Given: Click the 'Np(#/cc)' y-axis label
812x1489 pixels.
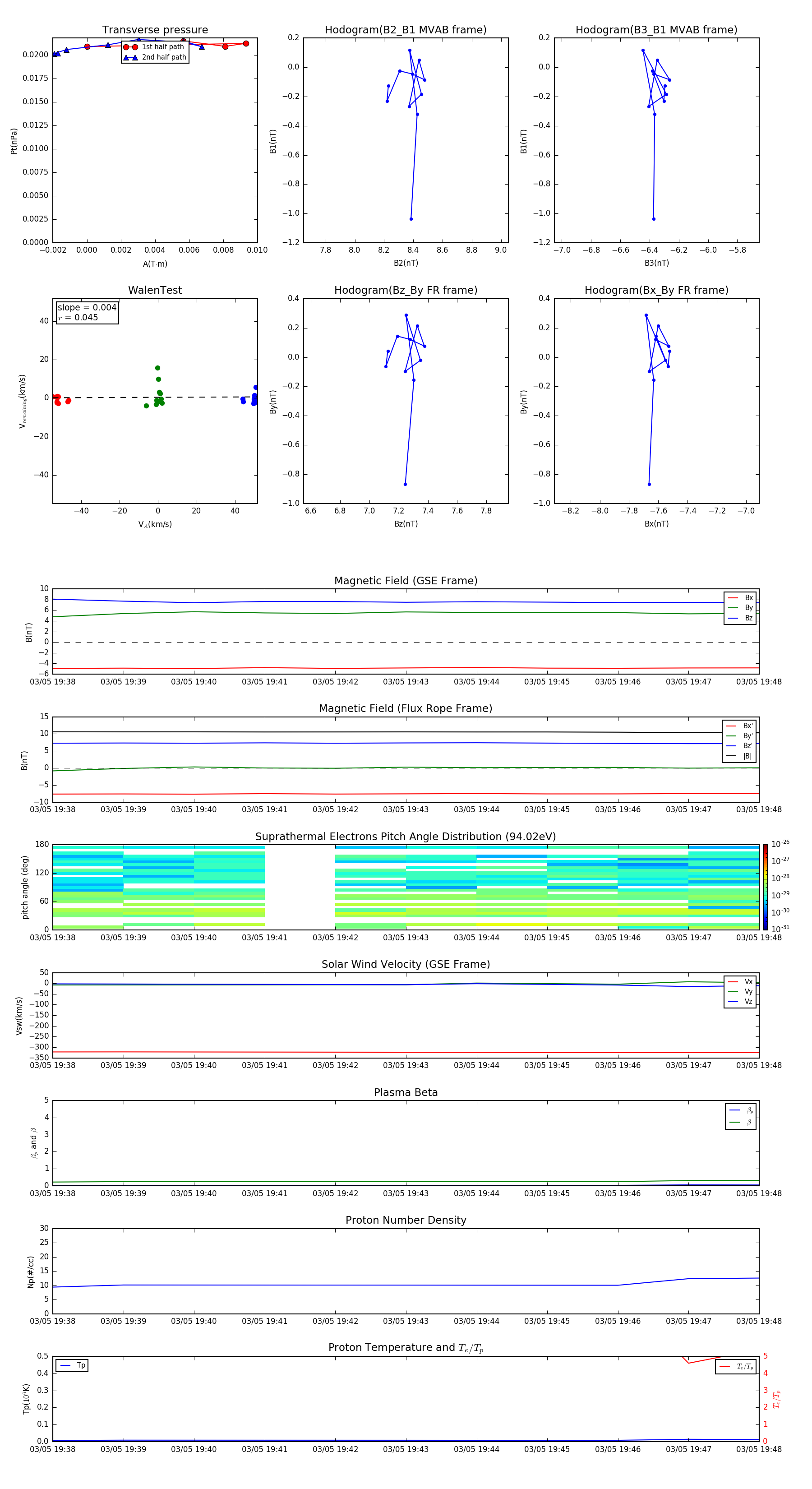Looking at the screenshot, I should click(x=31, y=1272).
